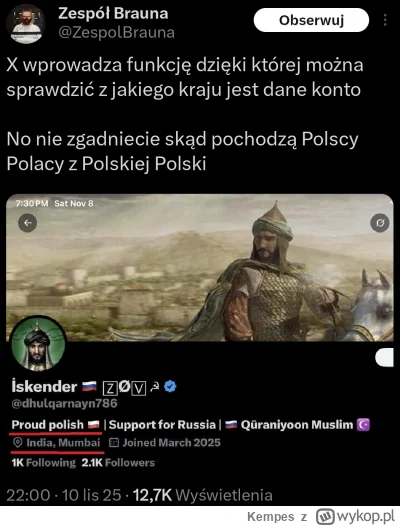Click the blue verified badge next to İskender

click(170, 386)
